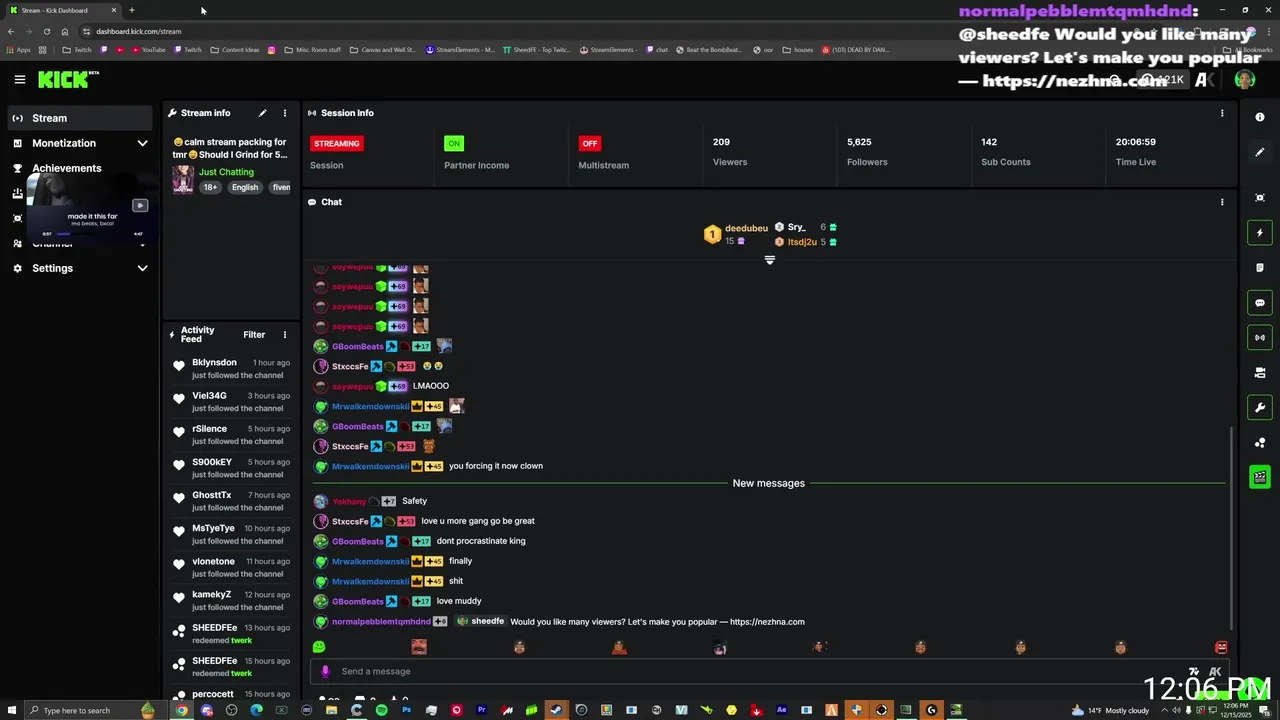The image size is (1280, 720).
Task: Click the info icon in right toolbar
Action: pos(1259,117)
